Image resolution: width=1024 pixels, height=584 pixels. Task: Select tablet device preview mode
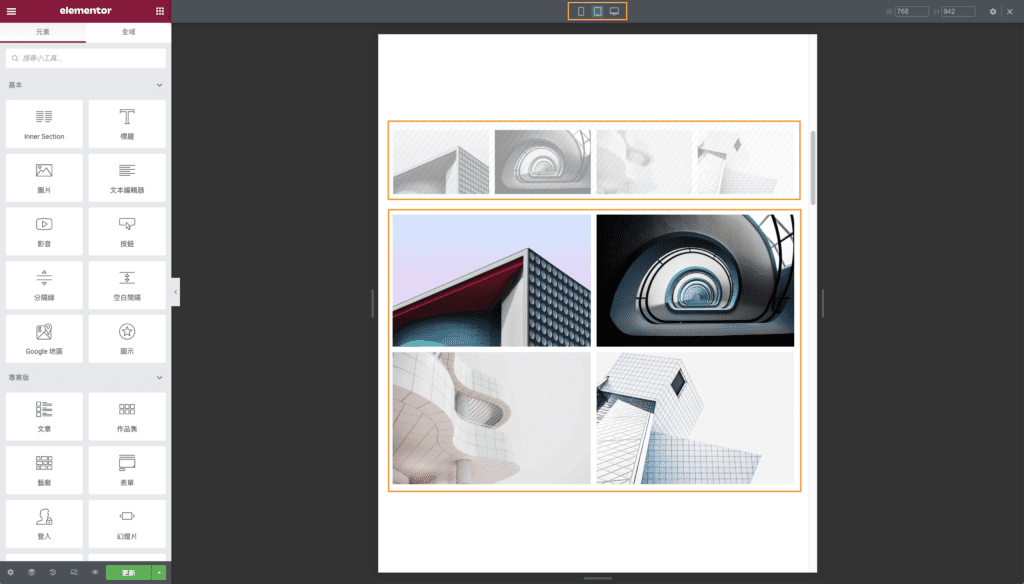597,12
